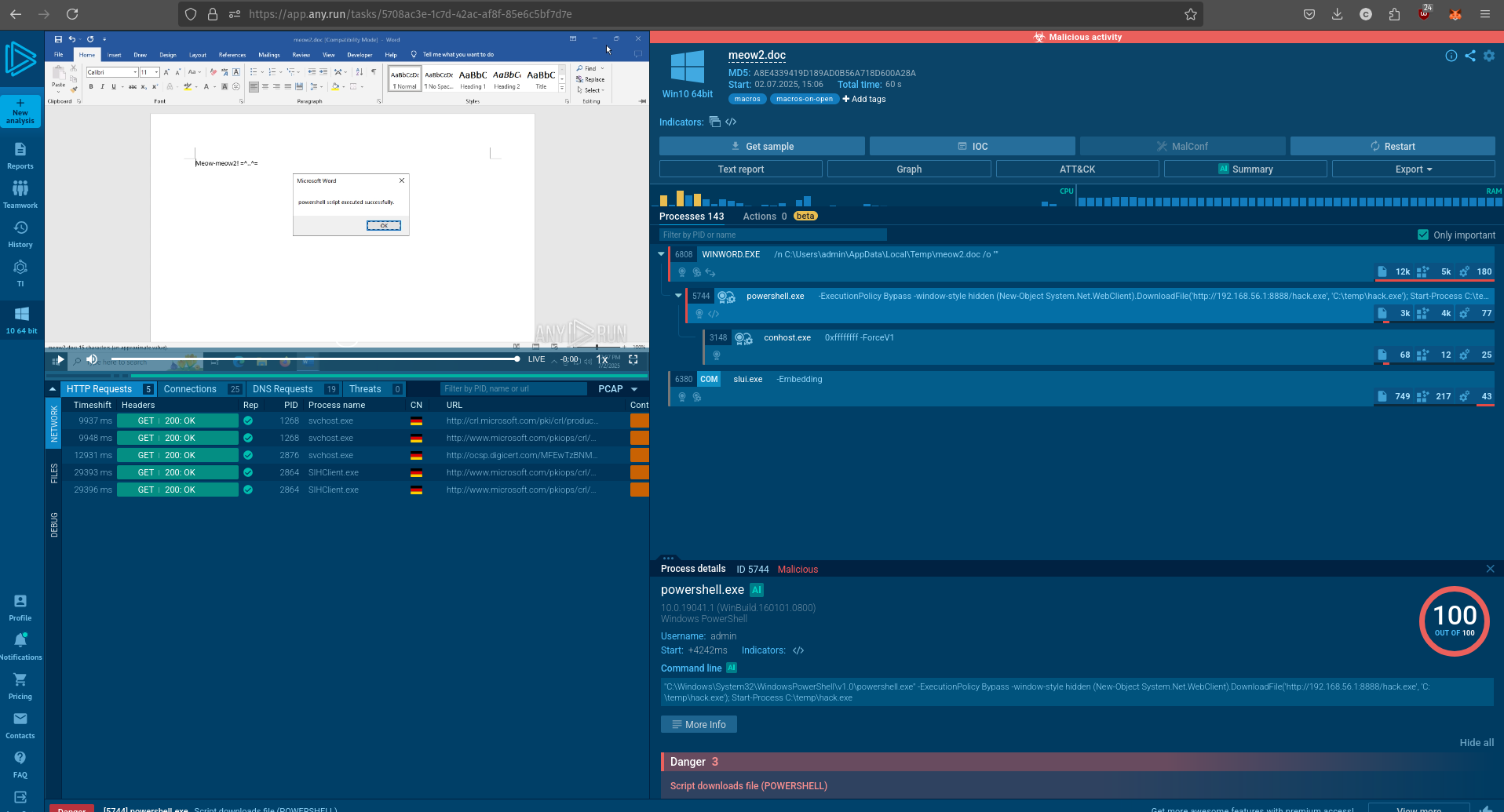The height and width of the screenshot is (812, 1504).
Task: Click process indicators code icon in details
Action: click(798, 650)
